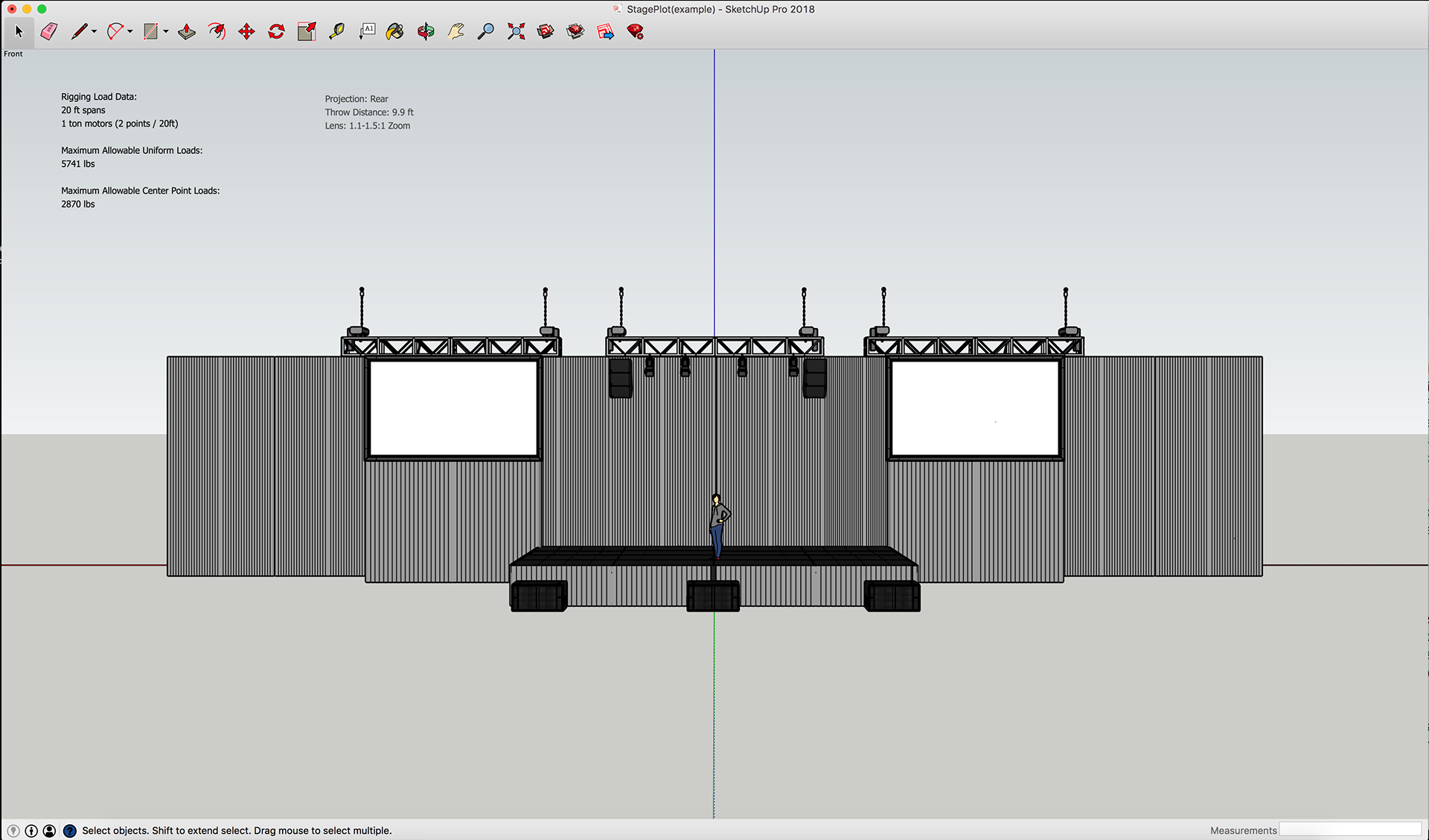Viewport: 1429px width, 840px height.
Task: Select the Rotate tool
Action: pos(276,31)
